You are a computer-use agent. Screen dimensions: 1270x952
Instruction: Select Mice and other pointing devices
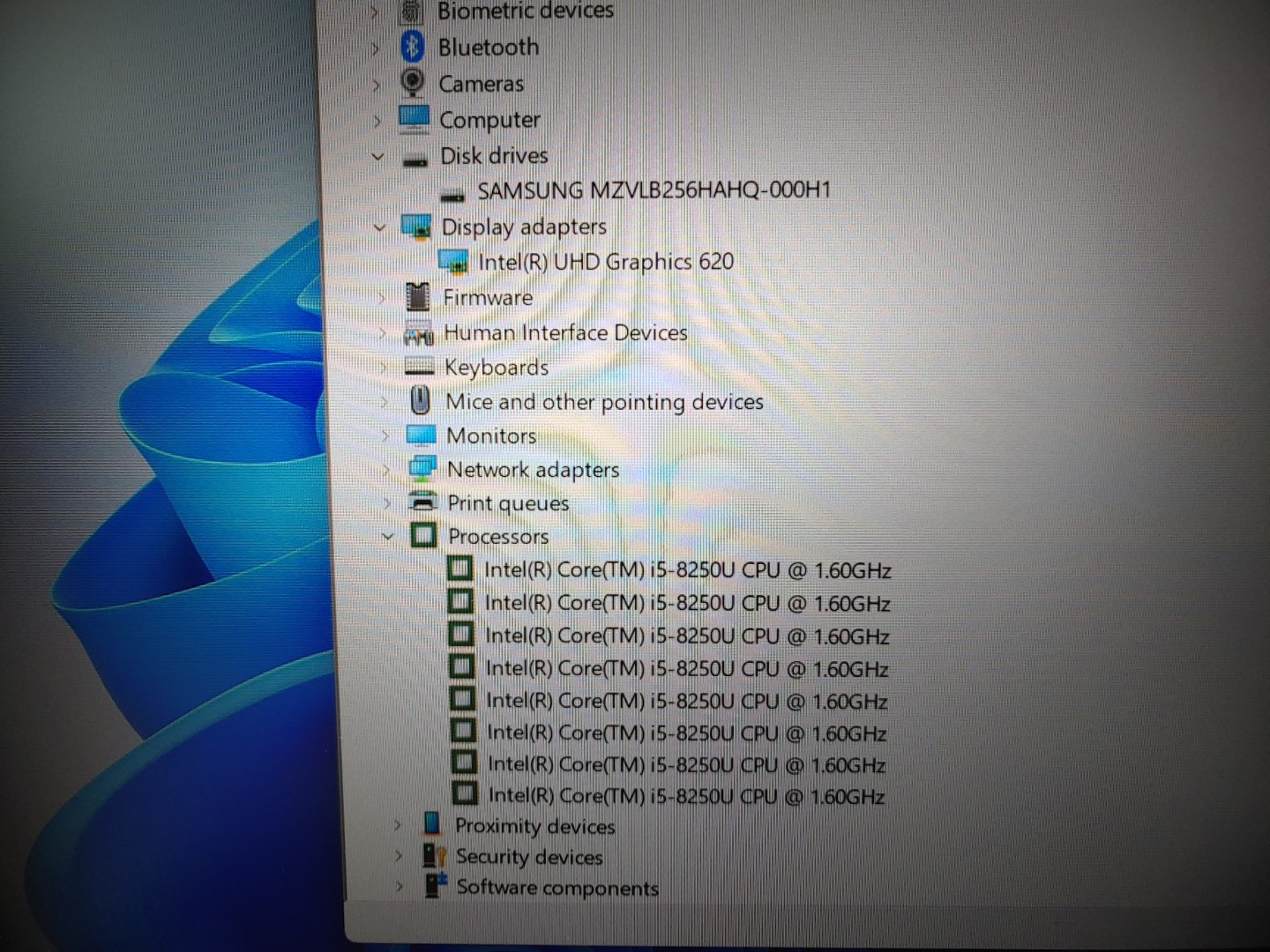coord(605,402)
